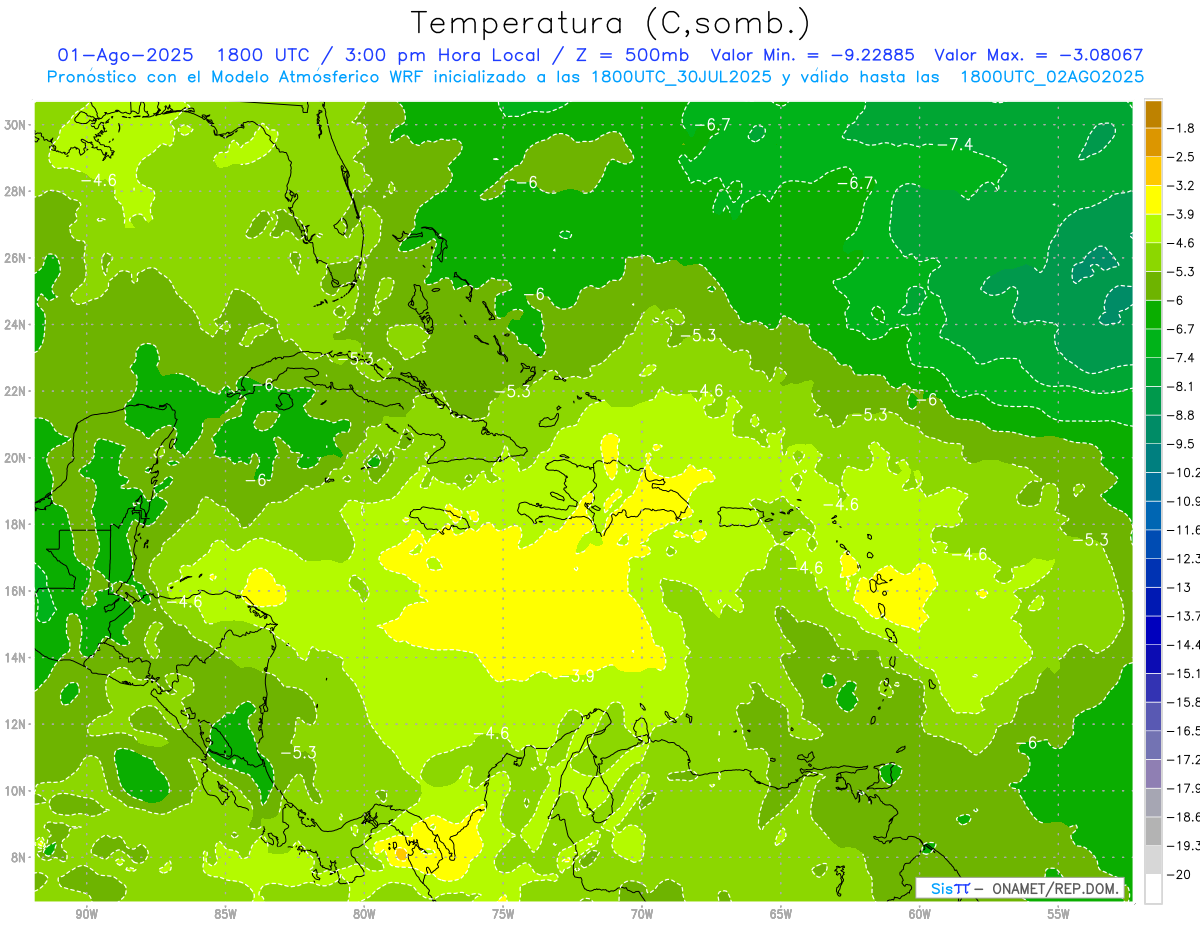The image size is (1200, 927).
Task: Click the '22N' latitude axis label
Action: (17, 391)
